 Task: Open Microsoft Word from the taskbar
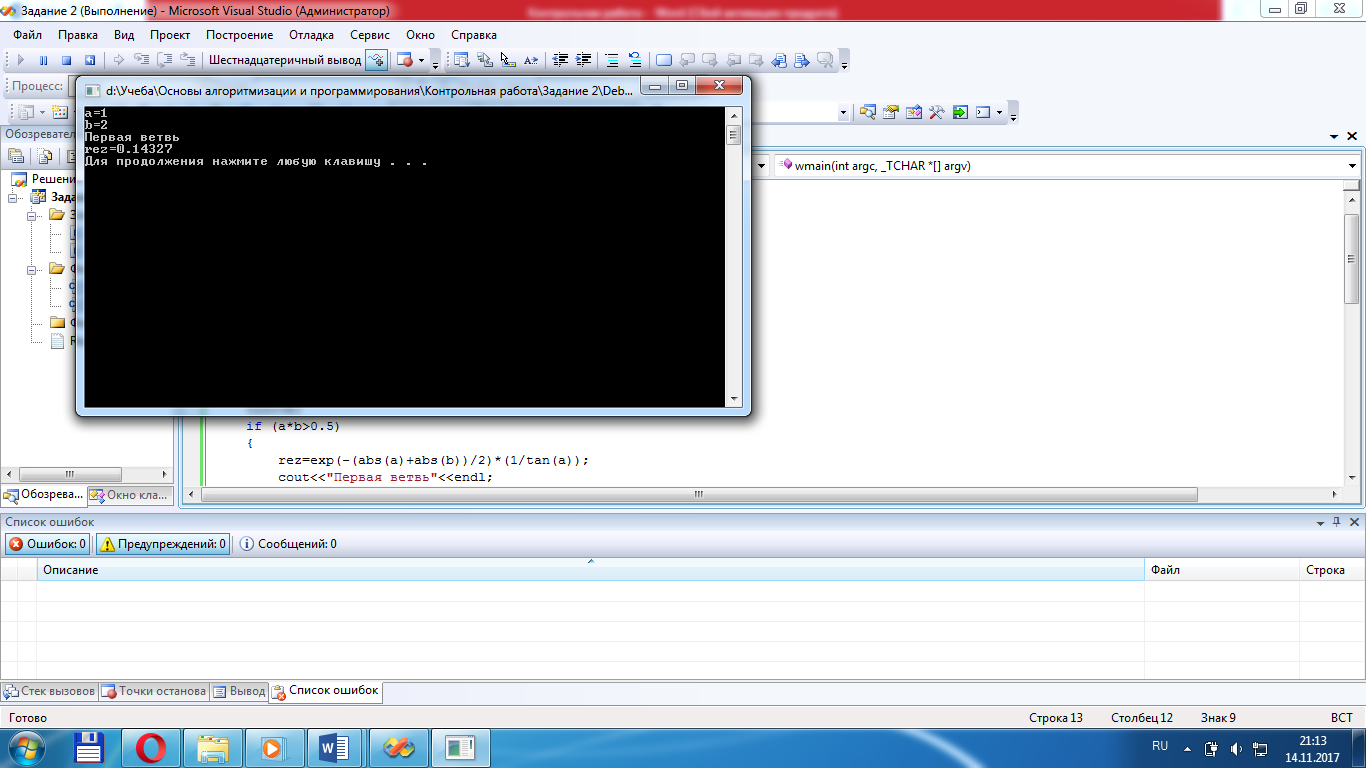(334, 747)
